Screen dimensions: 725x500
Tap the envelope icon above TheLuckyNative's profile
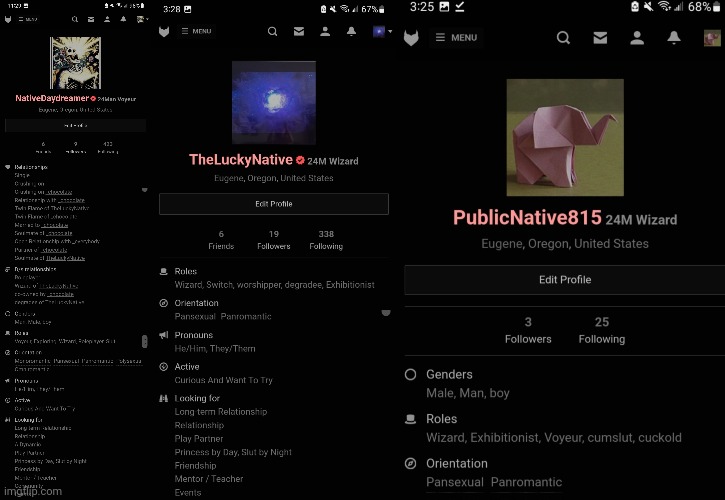tap(298, 31)
